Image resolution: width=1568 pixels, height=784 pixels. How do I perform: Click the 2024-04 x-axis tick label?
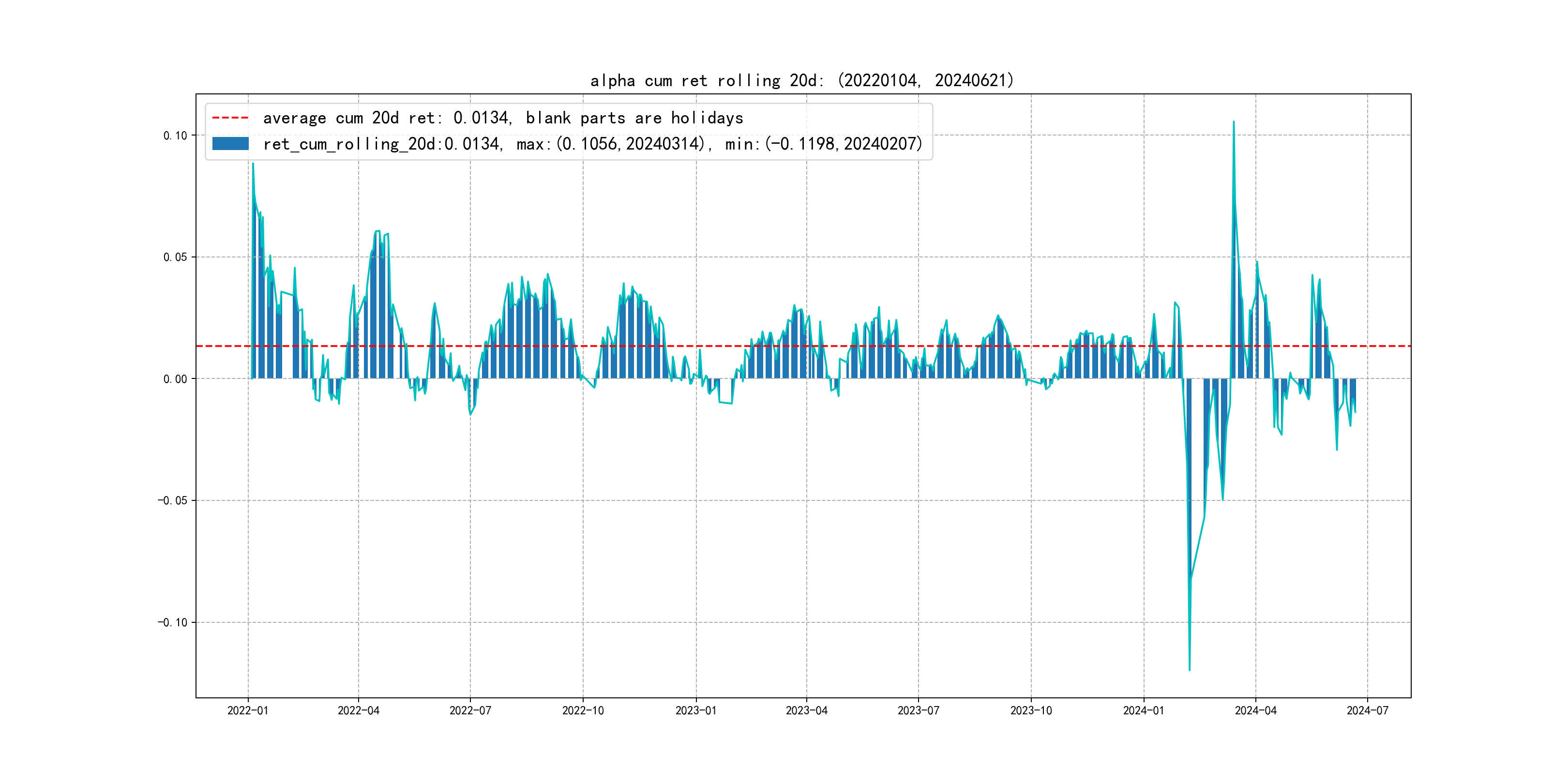pyautogui.click(x=1255, y=710)
